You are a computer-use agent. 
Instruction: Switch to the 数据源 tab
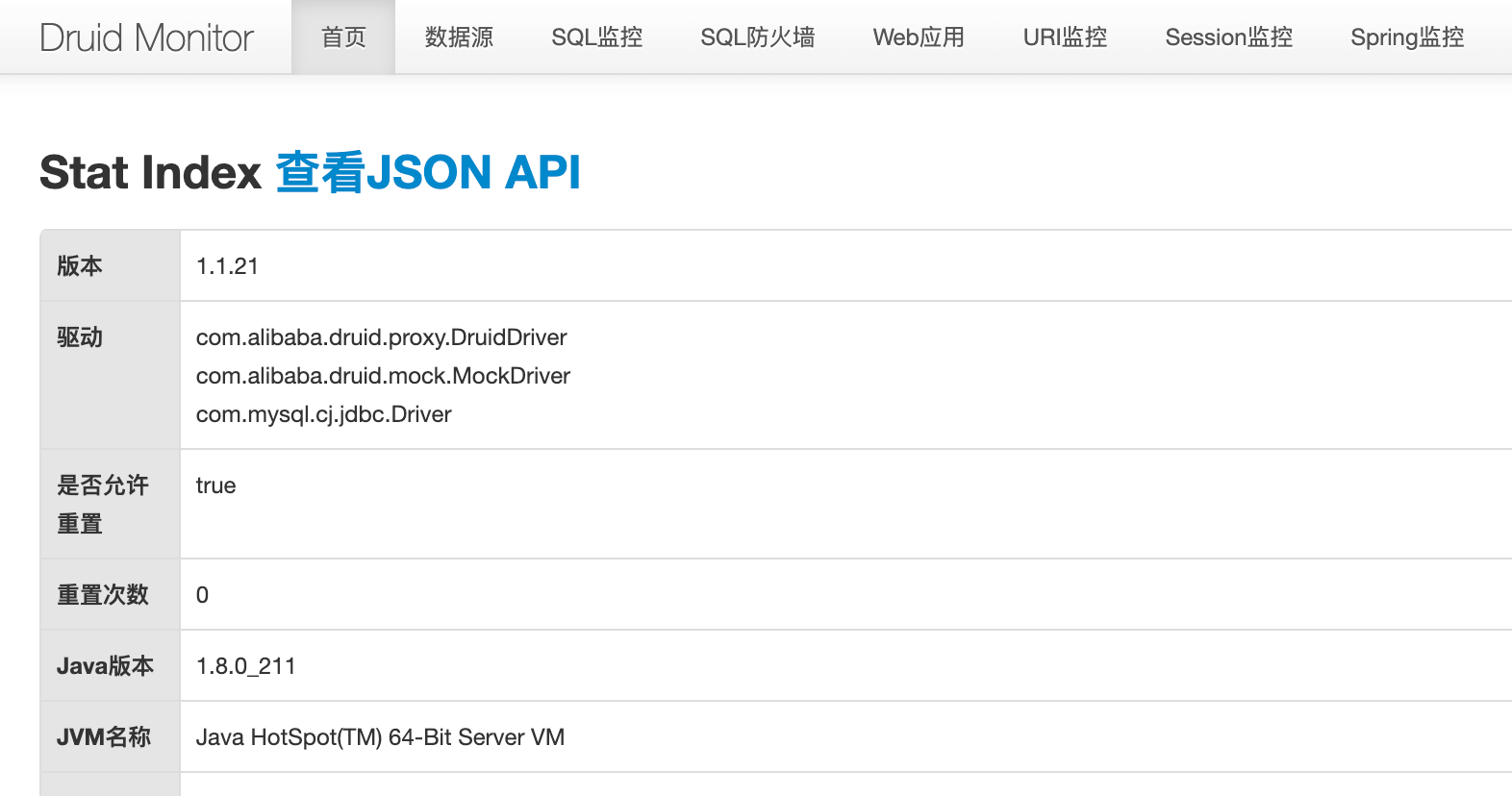pos(459,37)
